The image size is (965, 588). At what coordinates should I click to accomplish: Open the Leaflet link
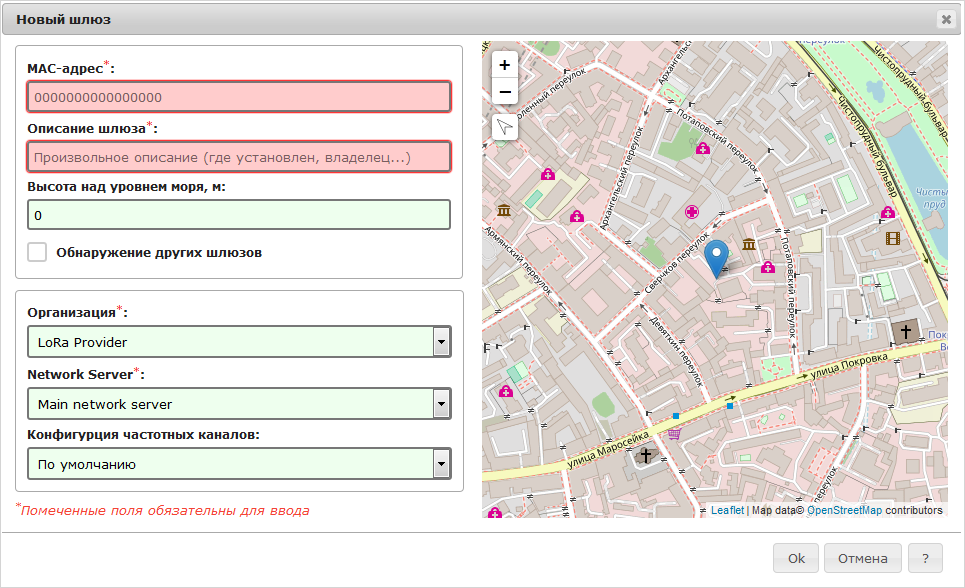[x=727, y=510]
